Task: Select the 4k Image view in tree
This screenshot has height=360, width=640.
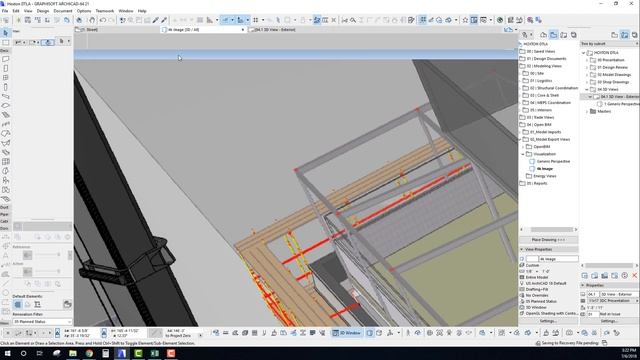Action: click(544, 169)
